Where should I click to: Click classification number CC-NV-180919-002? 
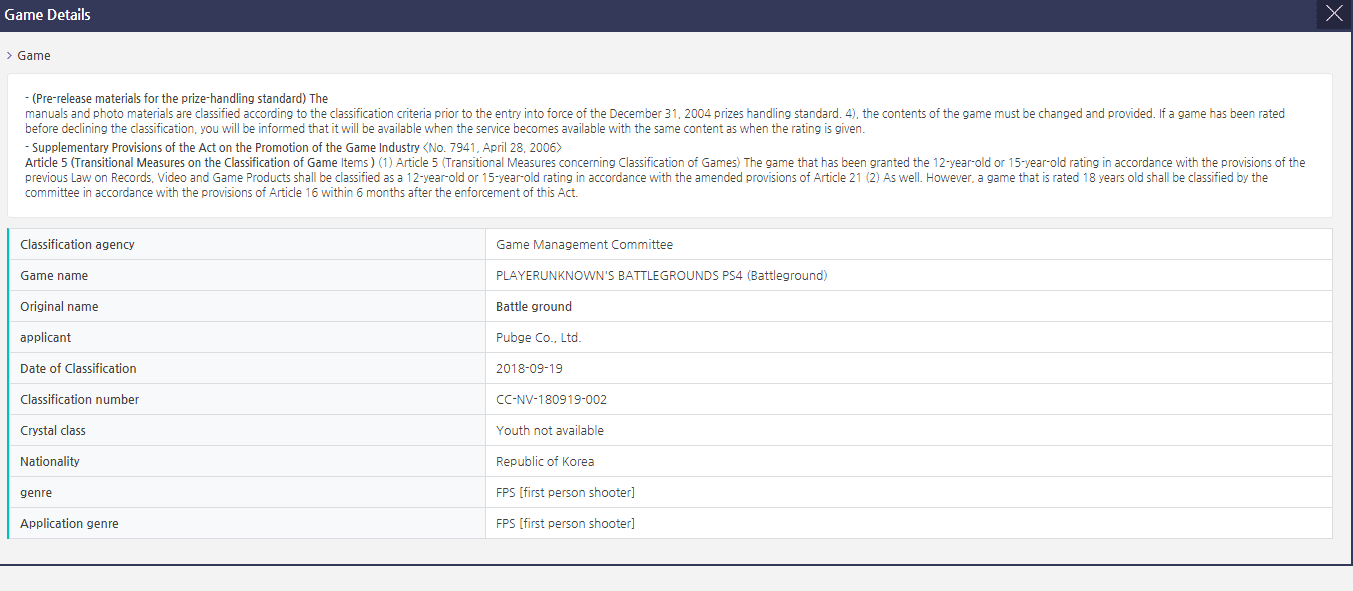pyautogui.click(x=551, y=400)
